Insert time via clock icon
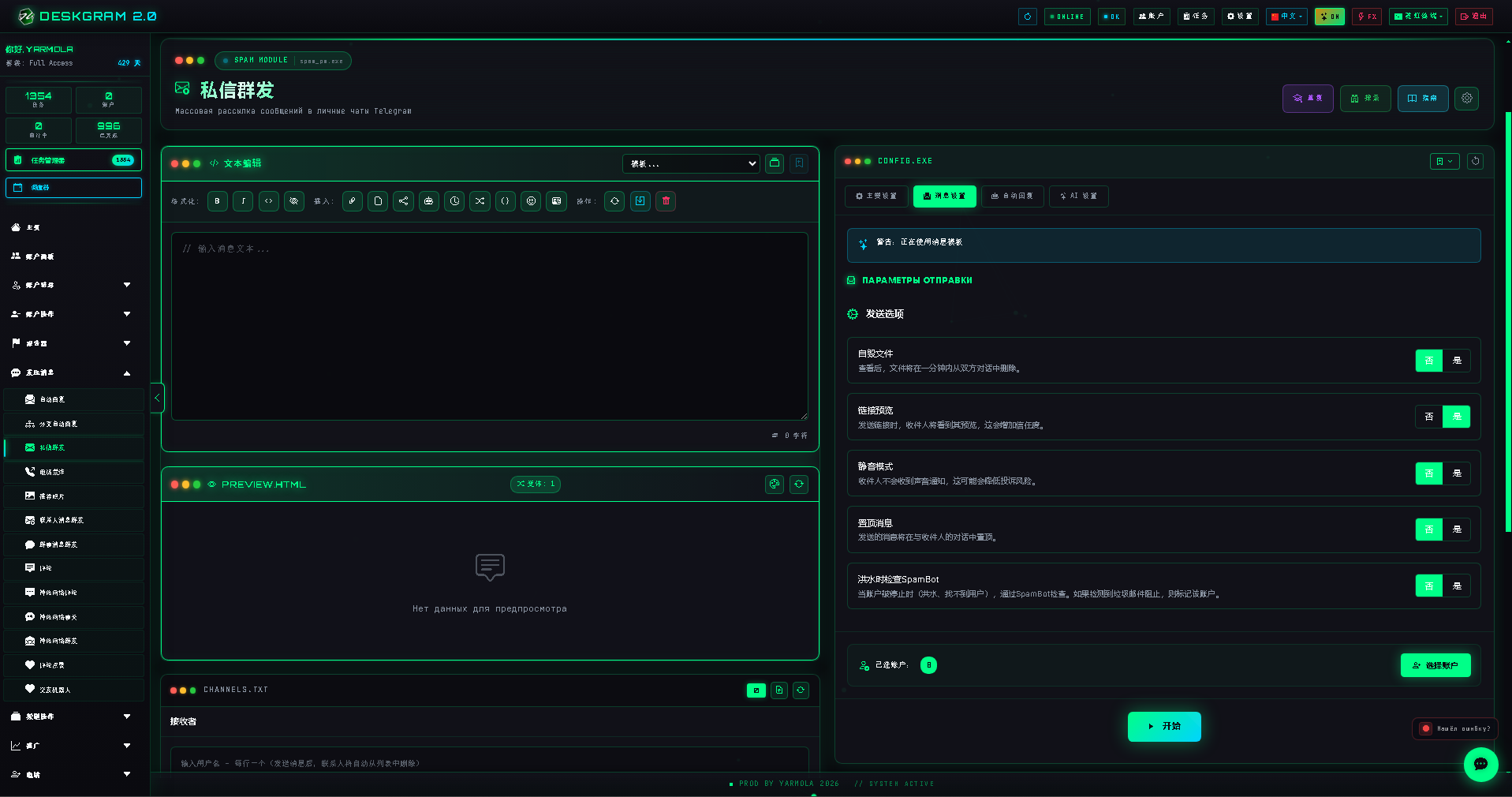Screen dimensions: 1512x797 click(454, 201)
